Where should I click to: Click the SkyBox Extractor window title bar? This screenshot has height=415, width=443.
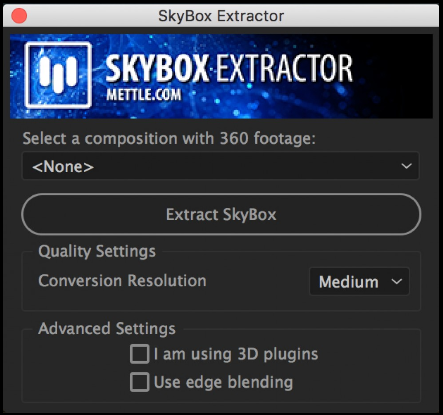click(x=221, y=16)
